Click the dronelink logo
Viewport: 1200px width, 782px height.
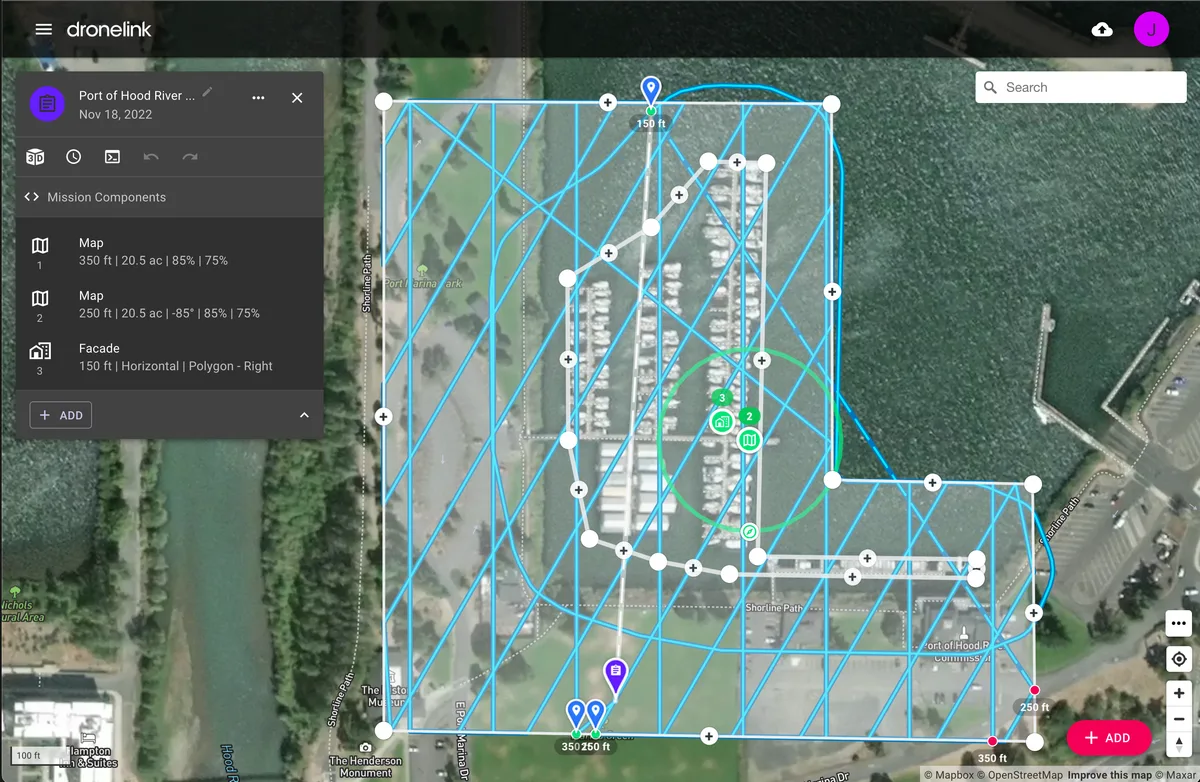tap(109, 29)
